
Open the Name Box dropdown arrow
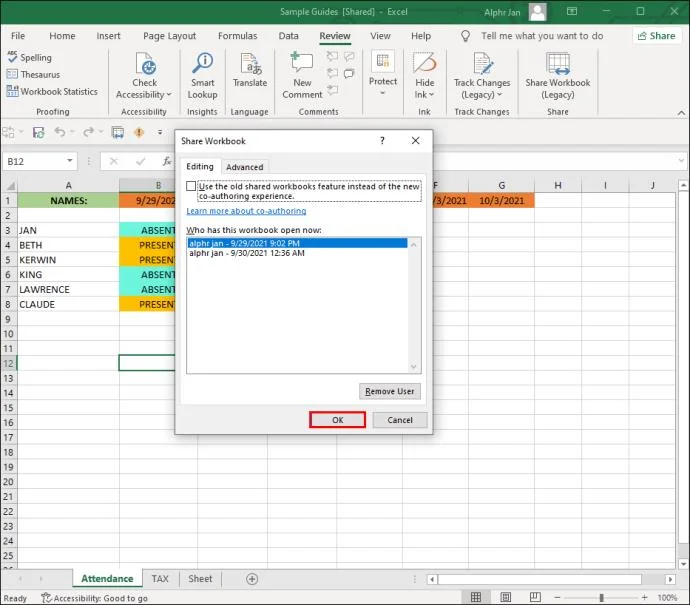[x=70, y=161]
